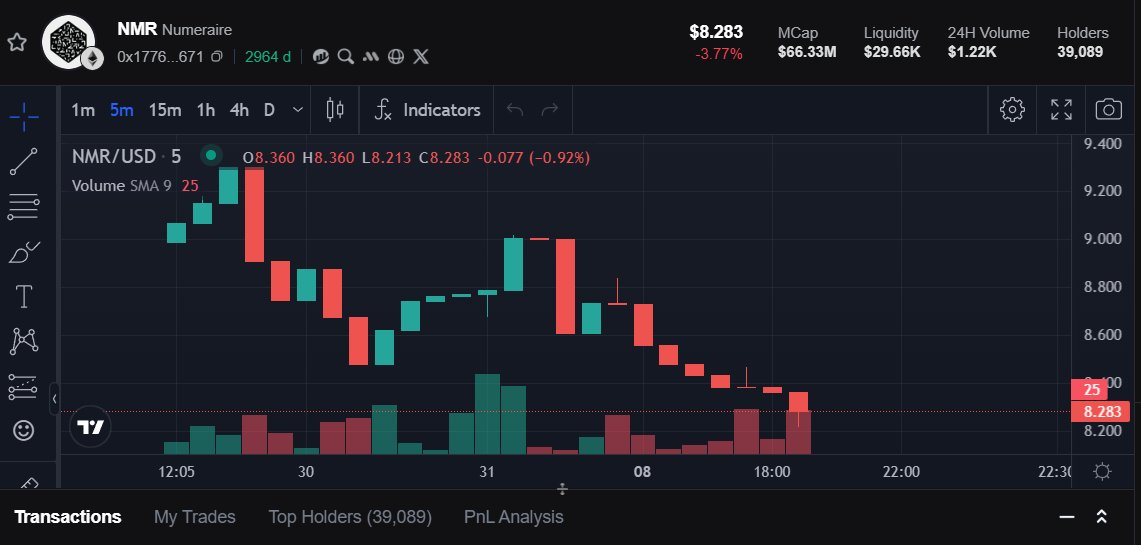
Task: Click the Holders 39,089 value
Action: (1080, 52)
